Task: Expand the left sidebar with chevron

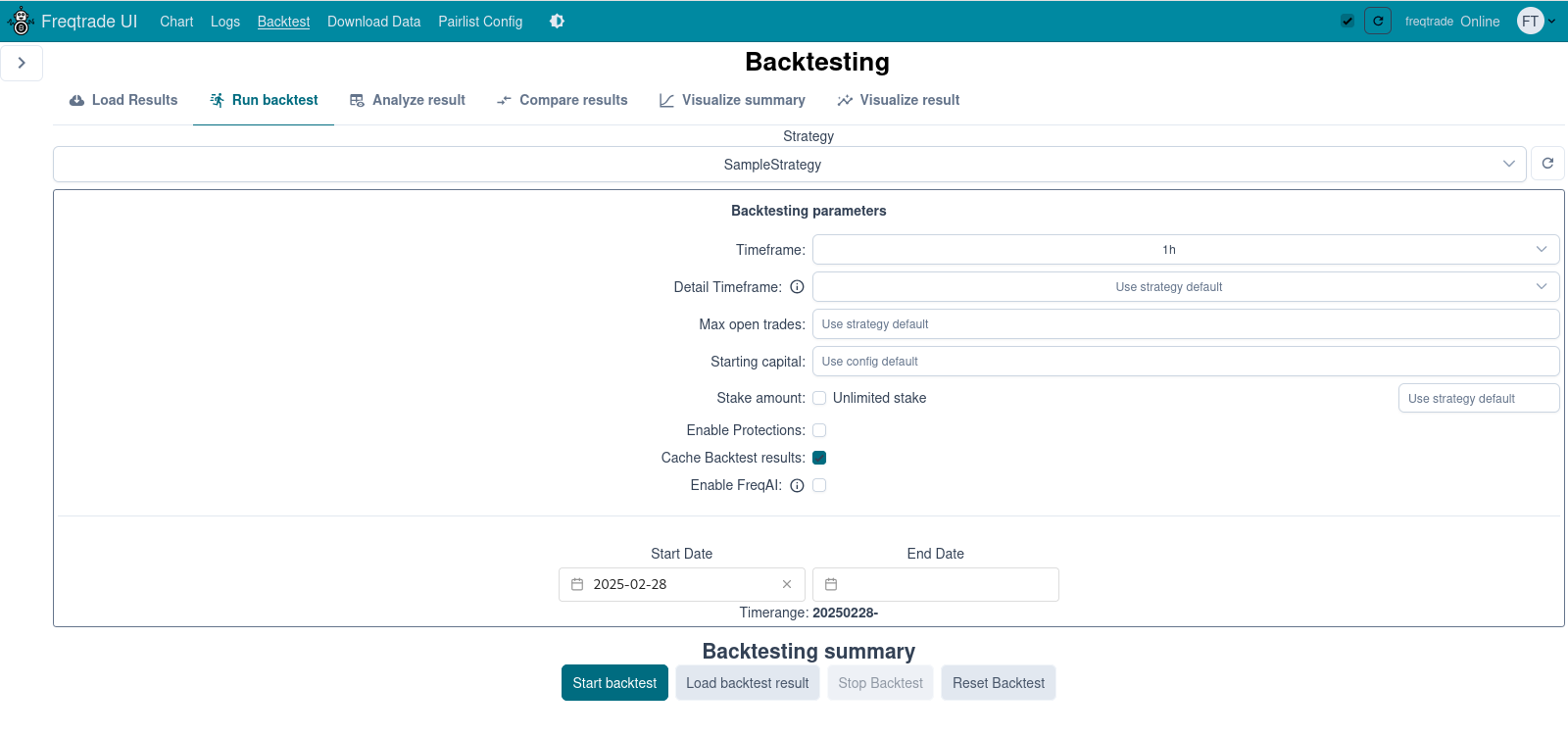Action: [x=22, y=63]
